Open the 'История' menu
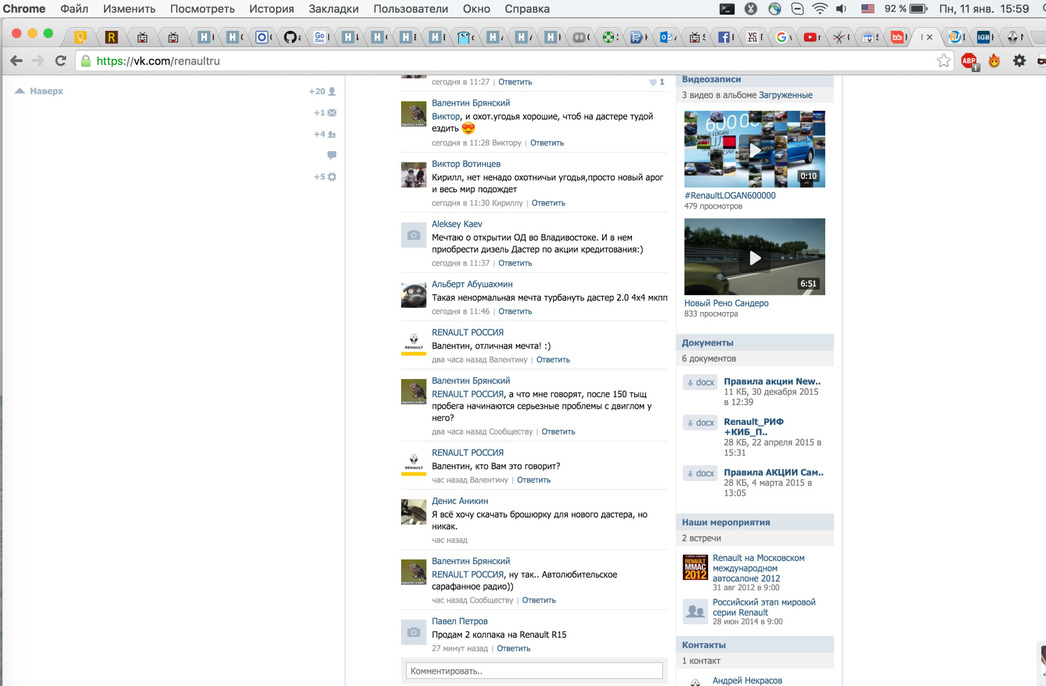 tap(271, 9)
